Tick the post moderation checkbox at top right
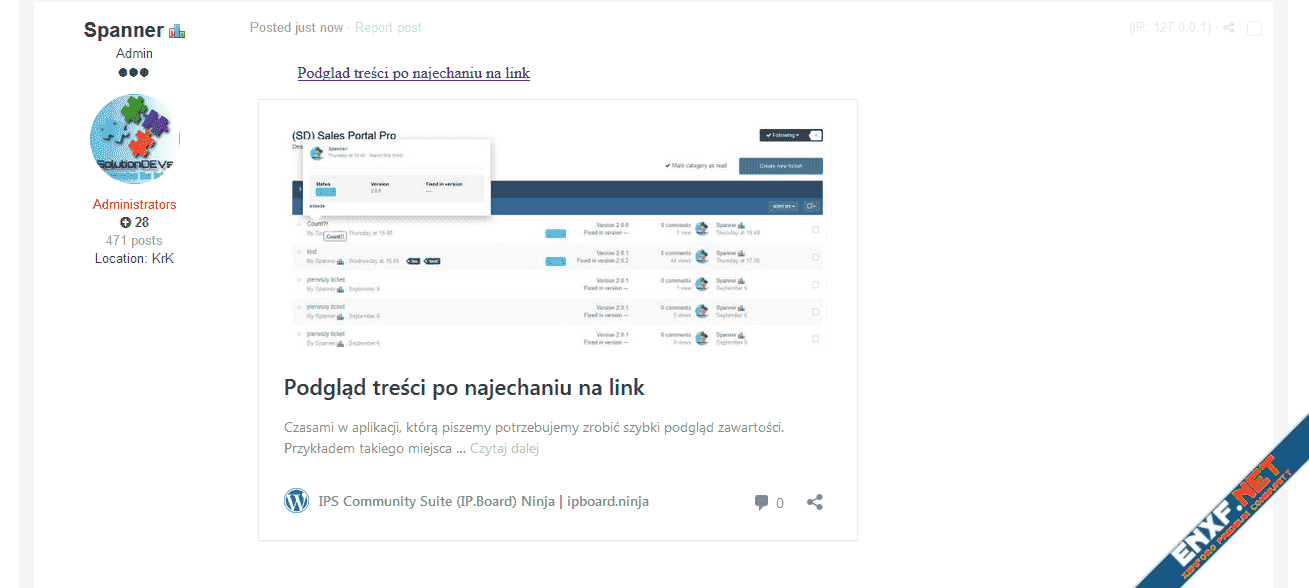Viewport: 1309px width, 588px height. pyautogui.click(x=1254, y=28)
